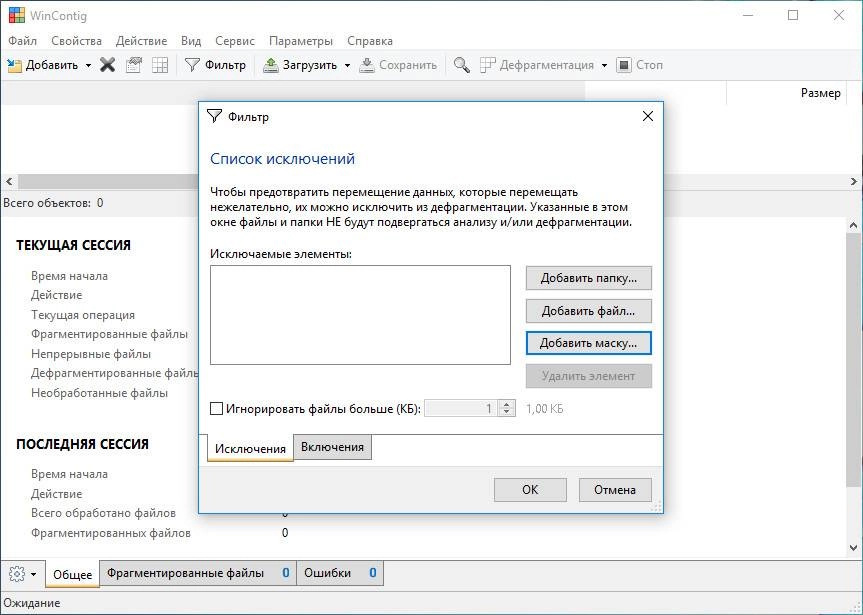Click the funnel icon in Фильтр dialog title
The image size is (863, 615).
(214, 116)
